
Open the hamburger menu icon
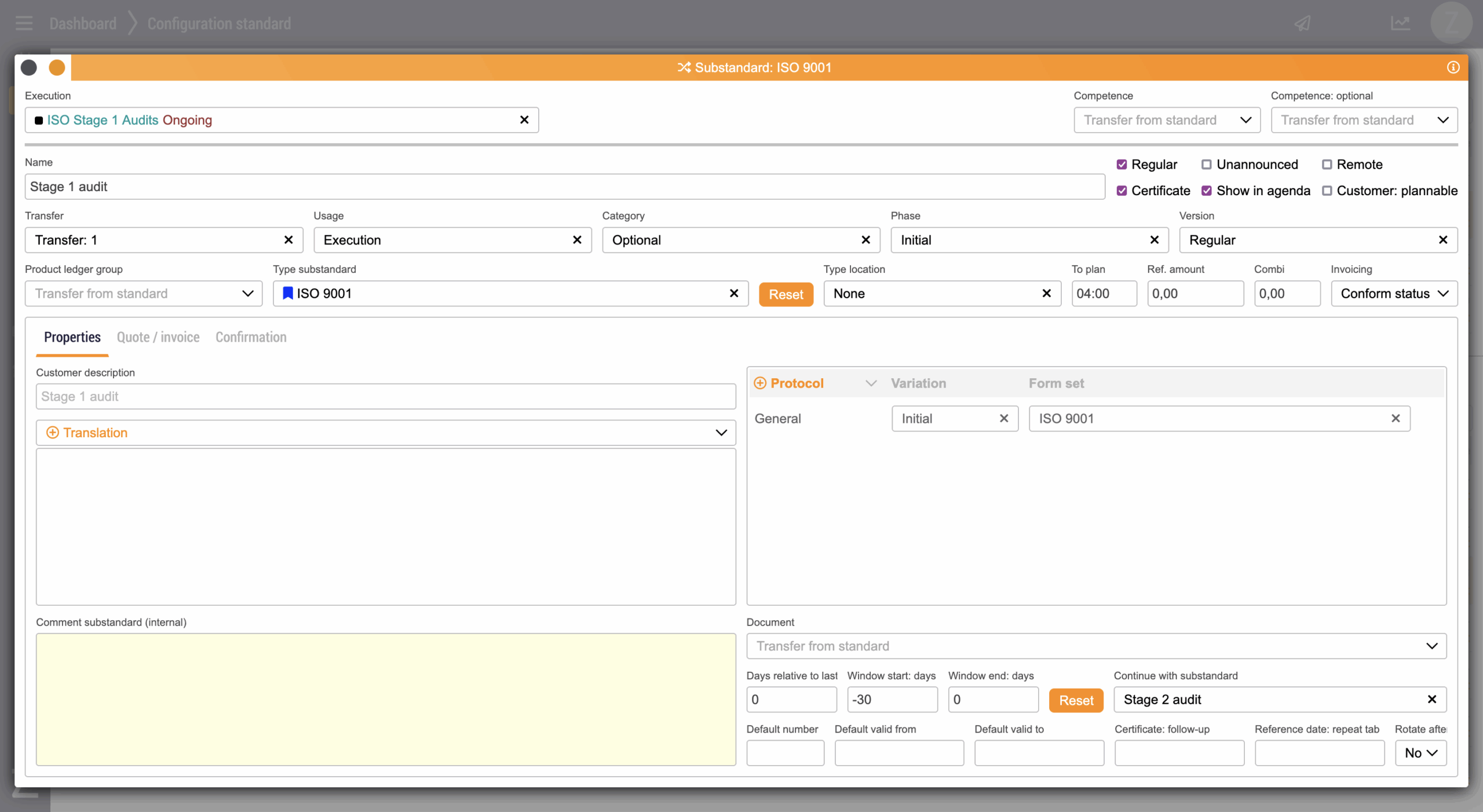coord(24,24)
